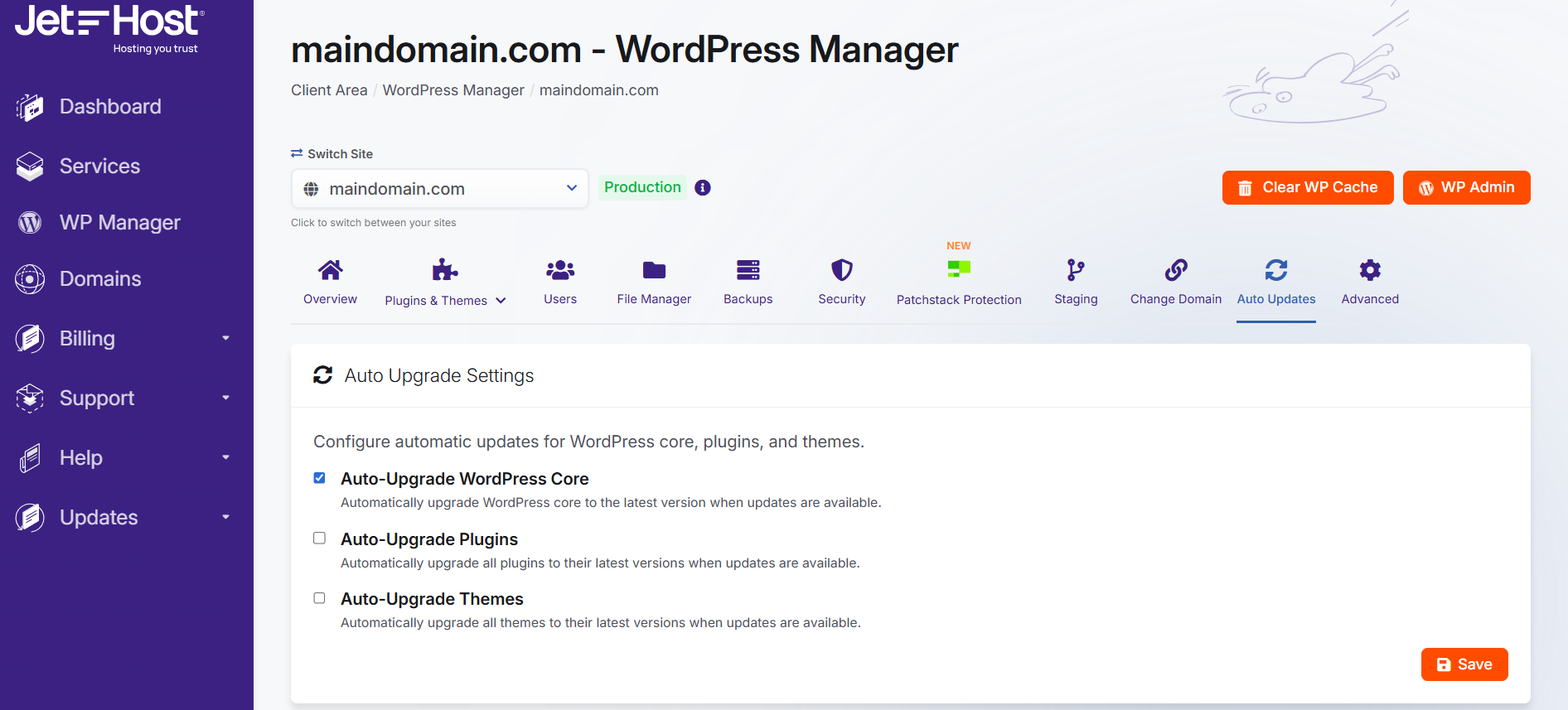Go to Client Area breadcrumb link
The image size is (1568, 710).
pyautogui.click(x=329, y=90)
